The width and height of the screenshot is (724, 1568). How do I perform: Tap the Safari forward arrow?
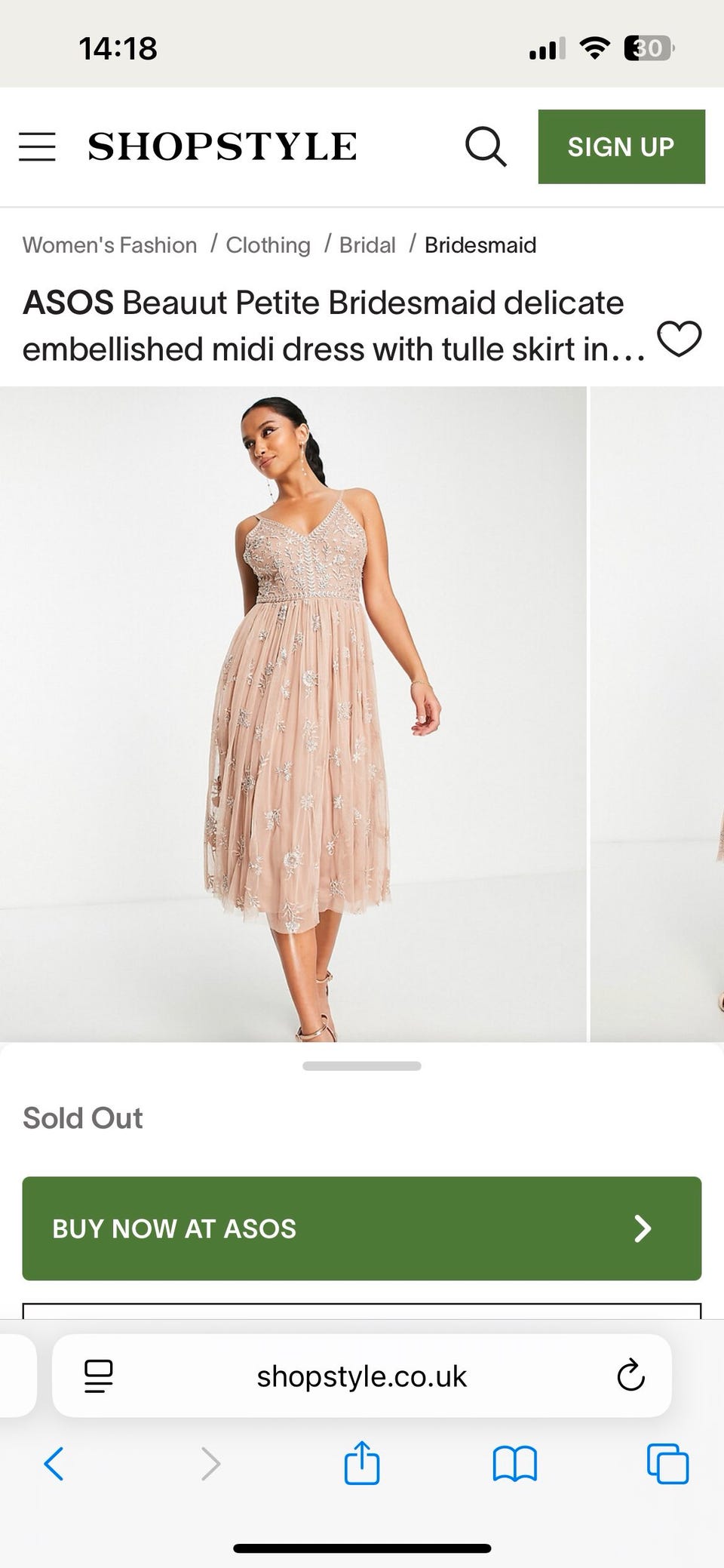210,1464
